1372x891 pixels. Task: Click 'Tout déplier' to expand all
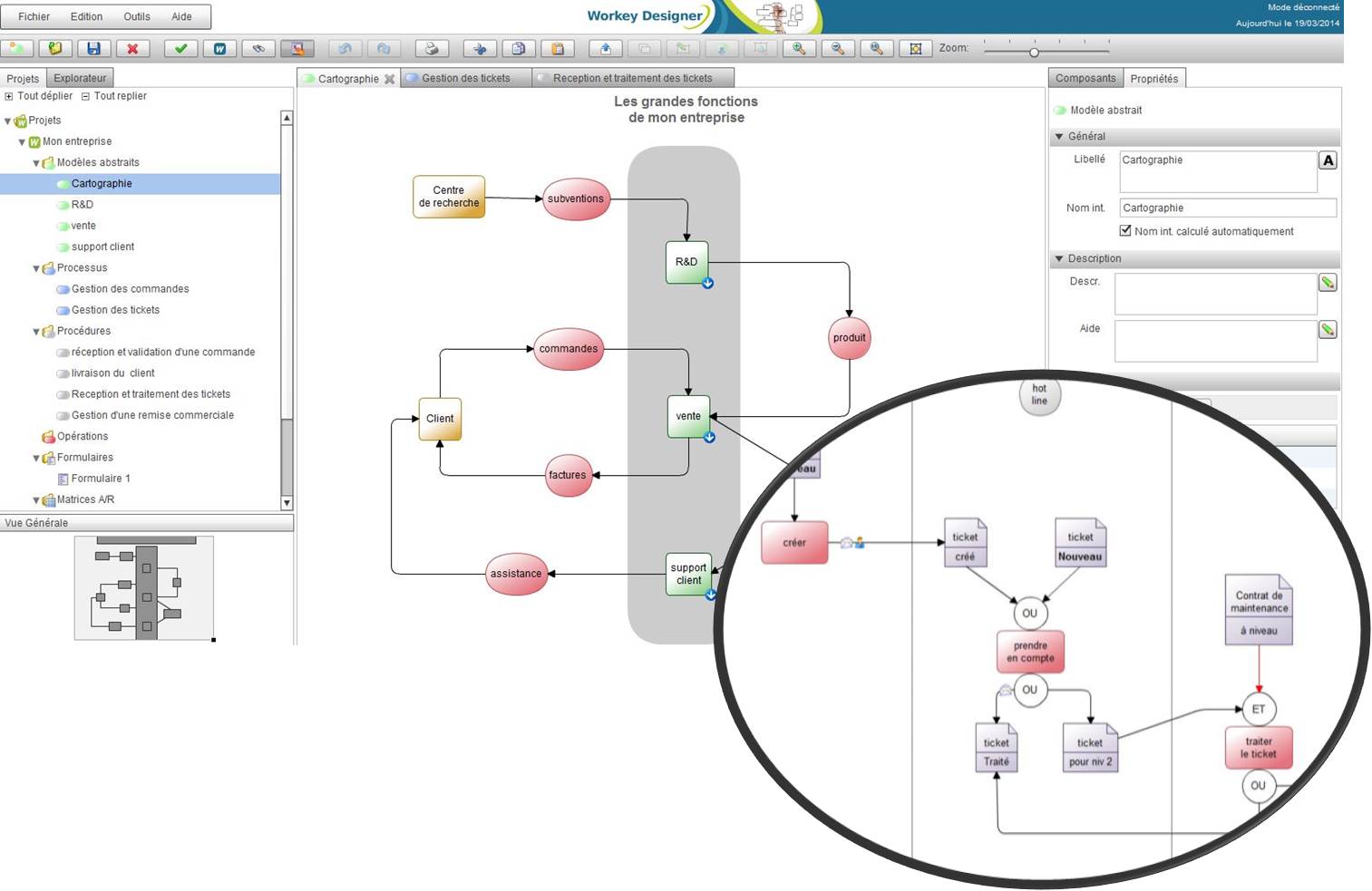point(38,96)
